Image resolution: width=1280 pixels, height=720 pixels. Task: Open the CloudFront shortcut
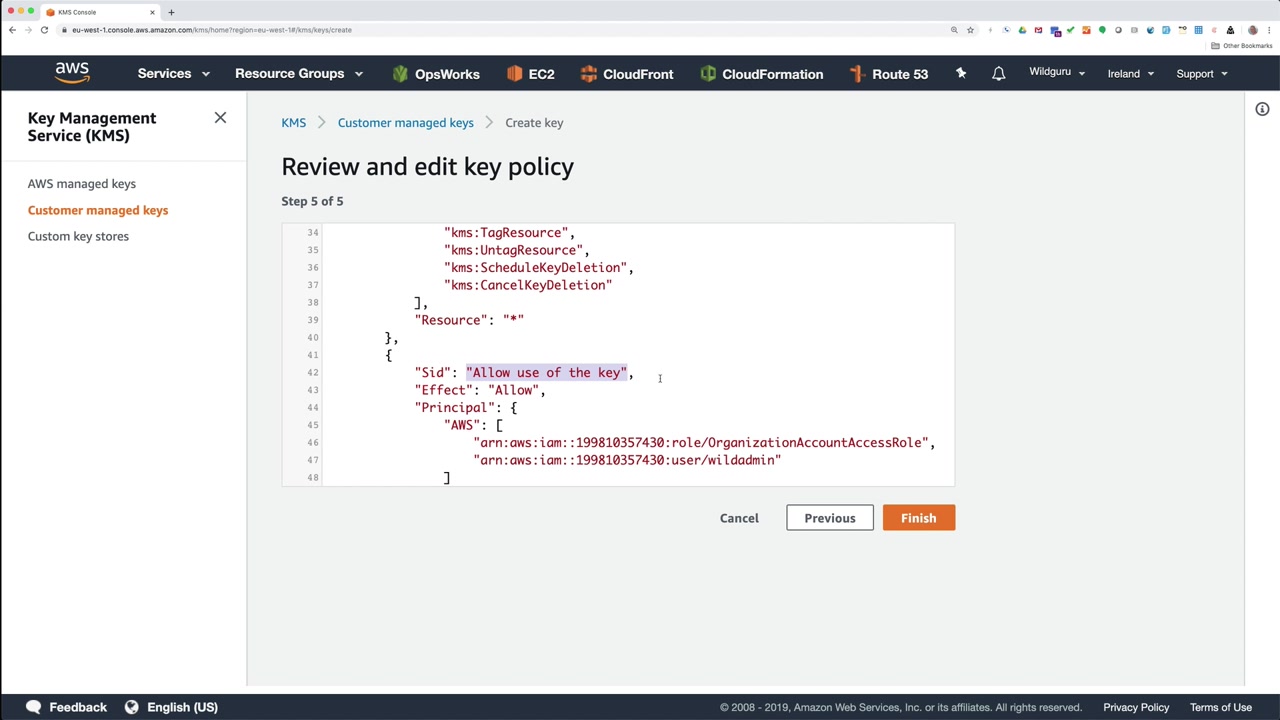tap(626, 74)
